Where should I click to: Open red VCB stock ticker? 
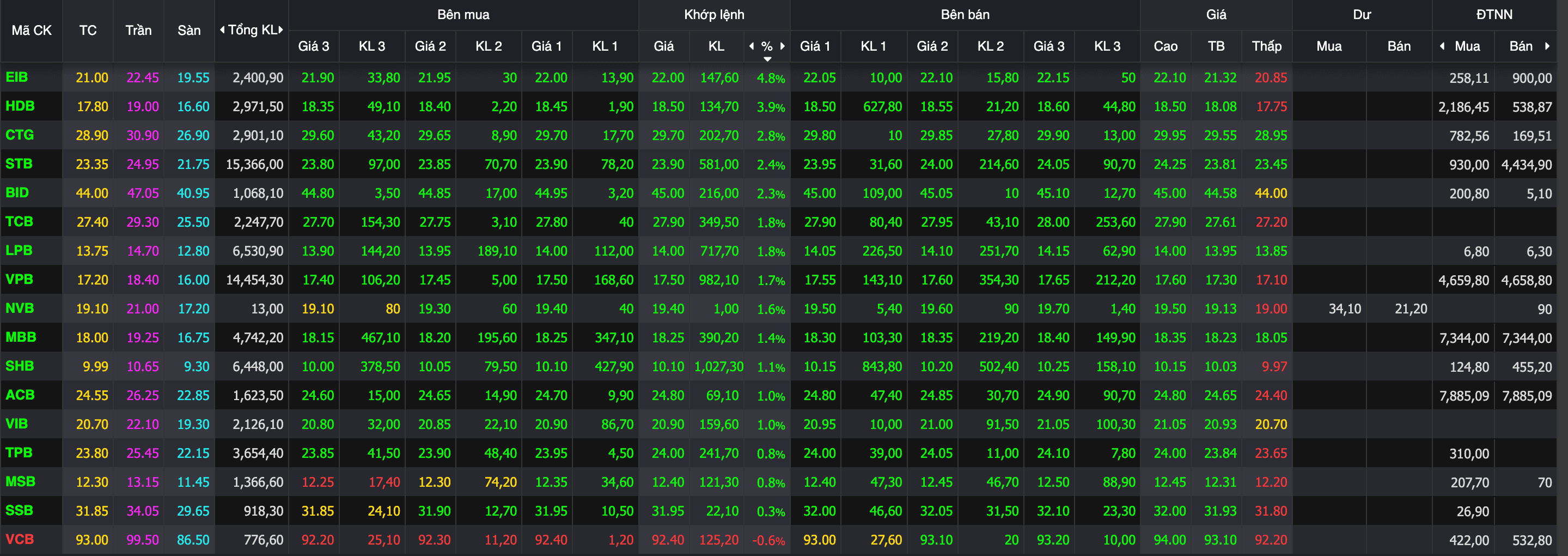pyautogui.click(x=20, y=539)
